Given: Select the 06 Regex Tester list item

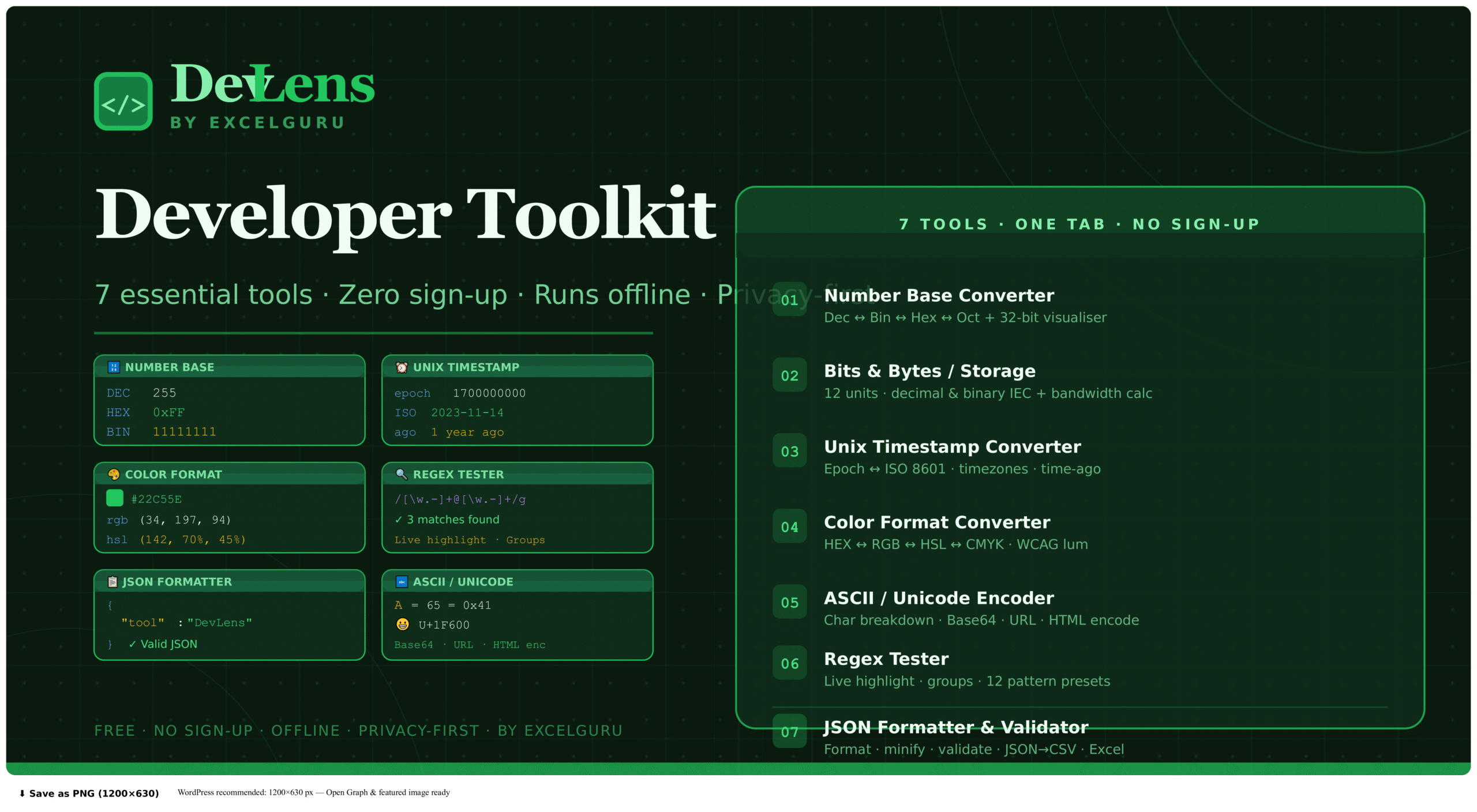Looking at the screenshot, I should pyautogui.click(x=886, y=659).
